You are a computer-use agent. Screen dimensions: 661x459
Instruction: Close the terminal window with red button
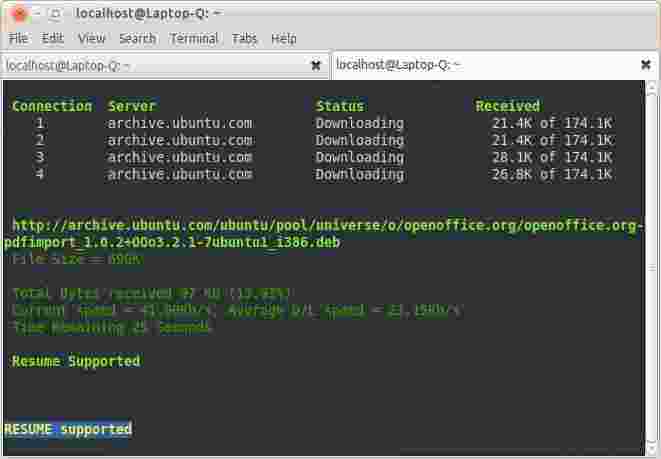click(x=19, y=13)
